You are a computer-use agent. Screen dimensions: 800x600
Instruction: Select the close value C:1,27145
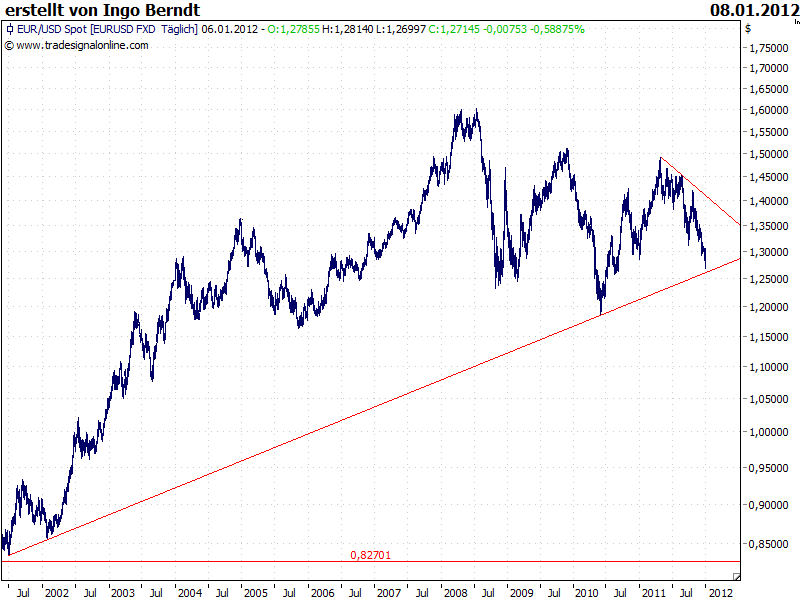455,31
